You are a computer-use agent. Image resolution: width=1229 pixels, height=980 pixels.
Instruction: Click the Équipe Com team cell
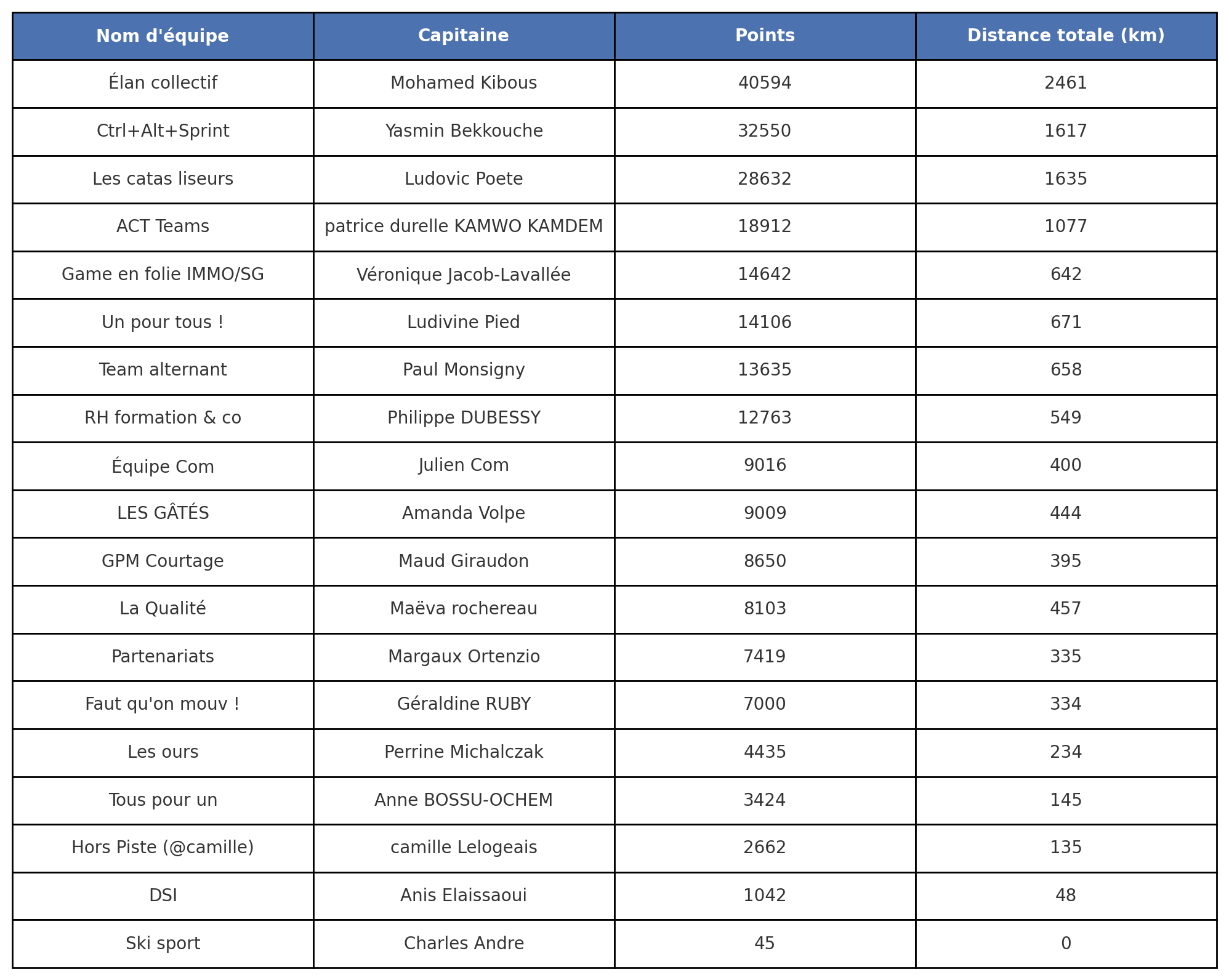tap(163, 466)
